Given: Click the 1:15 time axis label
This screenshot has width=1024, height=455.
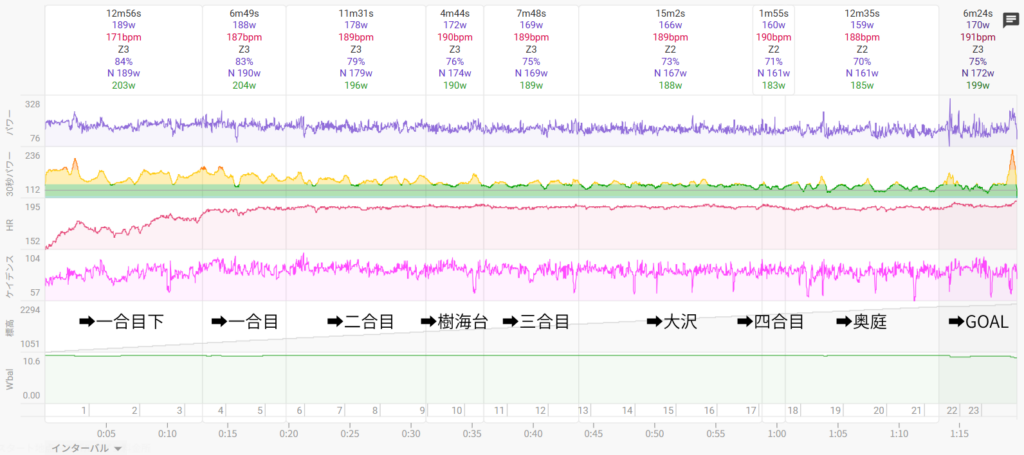Looking at the screenshot, I should click(x=960, y=433).
